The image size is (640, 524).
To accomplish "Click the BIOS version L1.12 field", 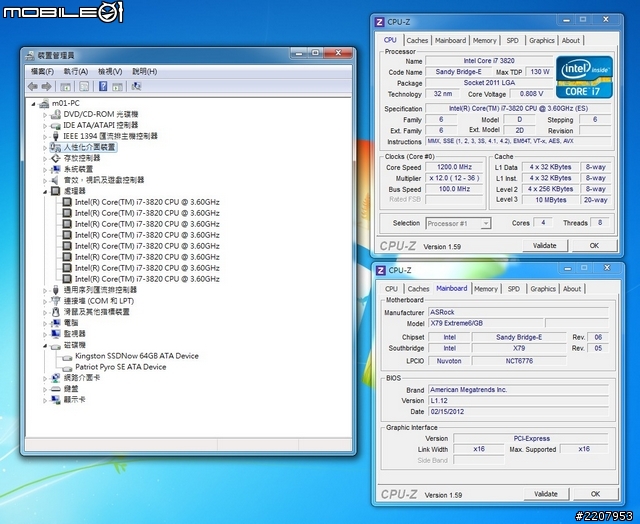I will click(x=518, y=401).
